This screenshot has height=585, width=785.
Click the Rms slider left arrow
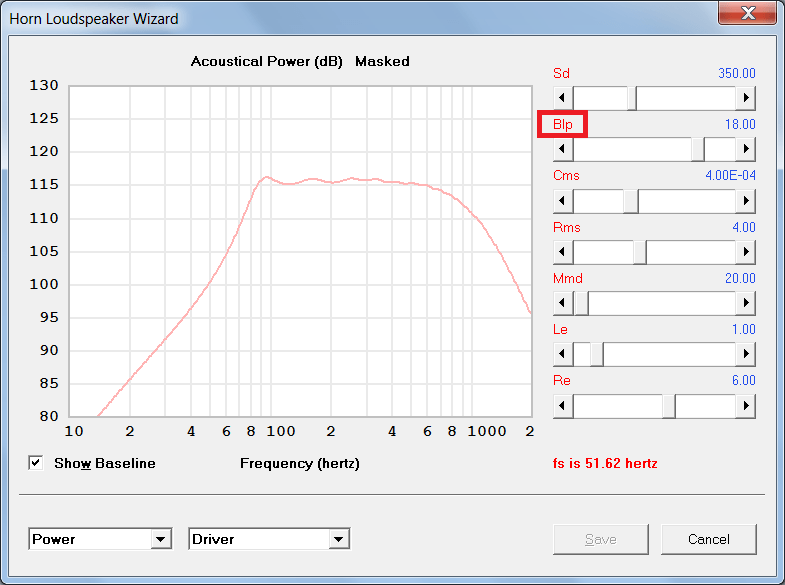(x=563, y=252)
